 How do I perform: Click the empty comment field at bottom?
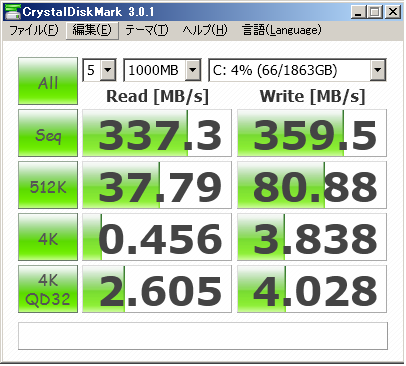tap(203, 336)
